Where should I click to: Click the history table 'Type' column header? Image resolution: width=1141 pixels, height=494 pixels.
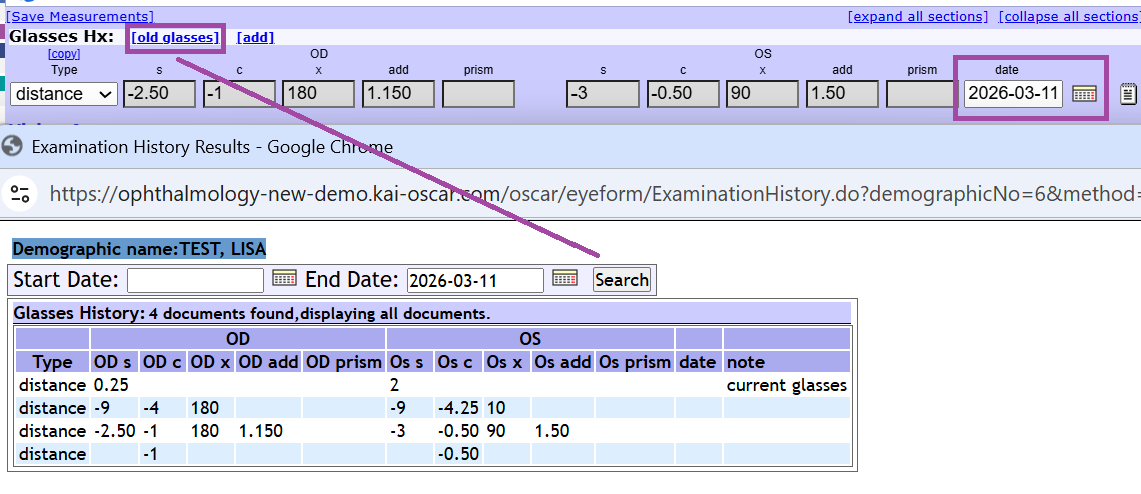53,362
